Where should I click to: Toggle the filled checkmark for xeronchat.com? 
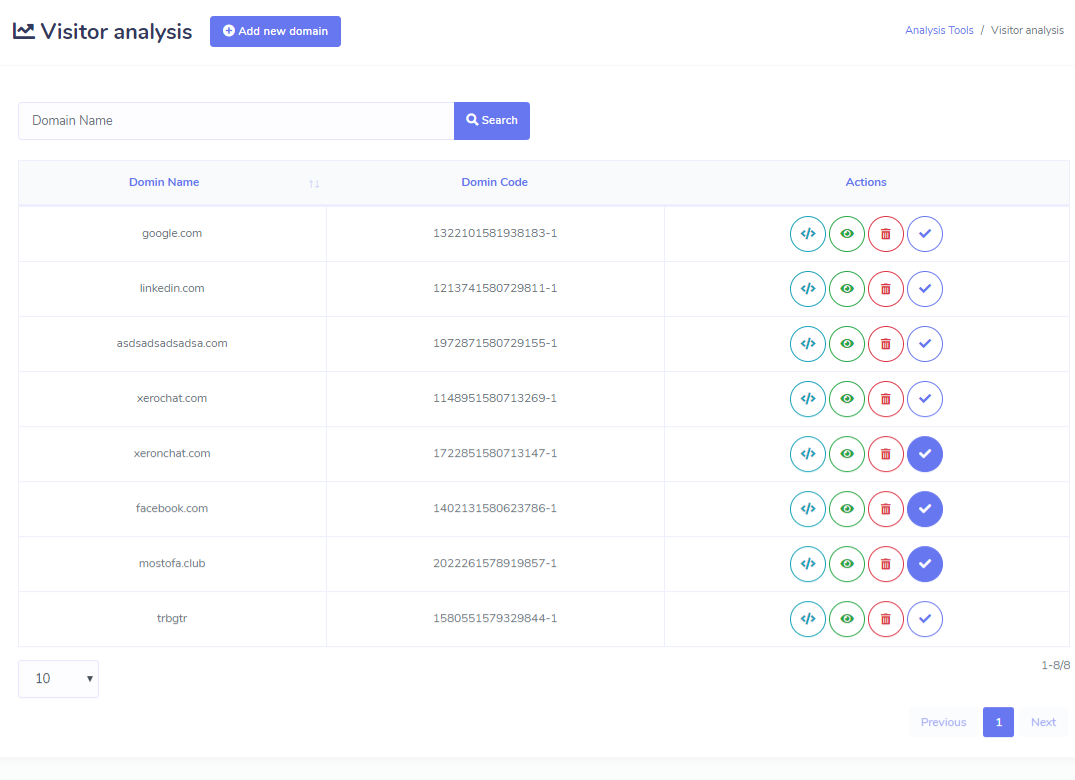pyautogui.click(x=925, y=454)
